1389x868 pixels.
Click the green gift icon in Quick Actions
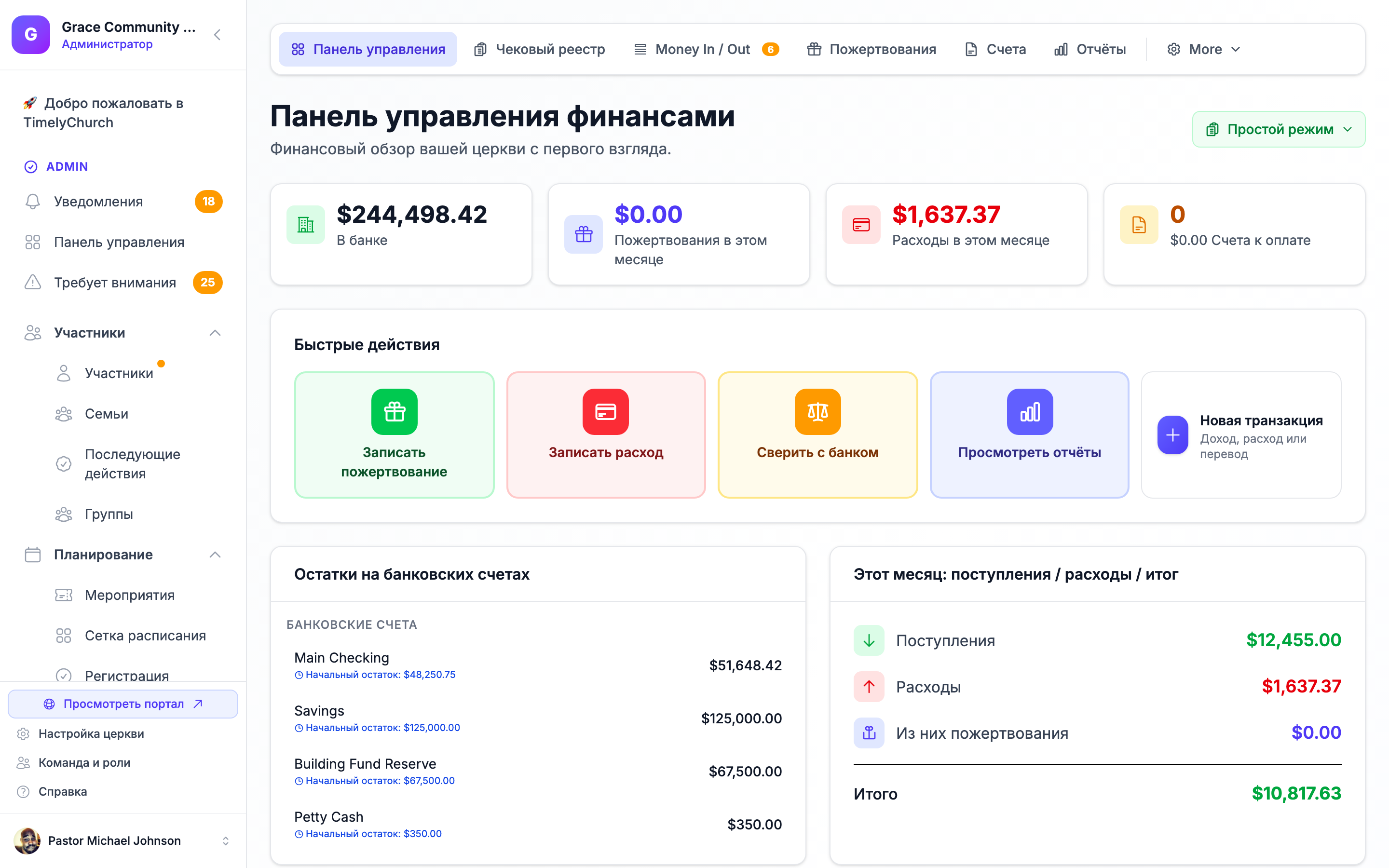click(395, 412)
